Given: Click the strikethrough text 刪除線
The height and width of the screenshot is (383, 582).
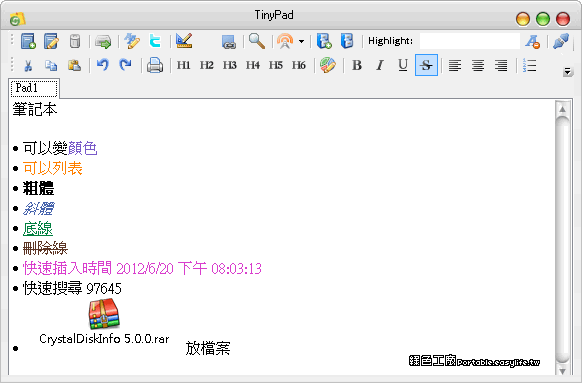Looking at the screenshot, I should coord(45,248).
